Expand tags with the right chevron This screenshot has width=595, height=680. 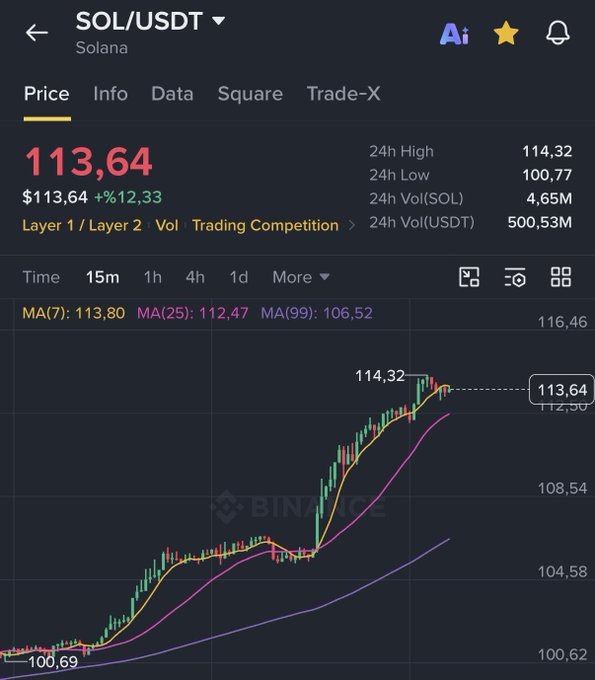tap(352, 225)
